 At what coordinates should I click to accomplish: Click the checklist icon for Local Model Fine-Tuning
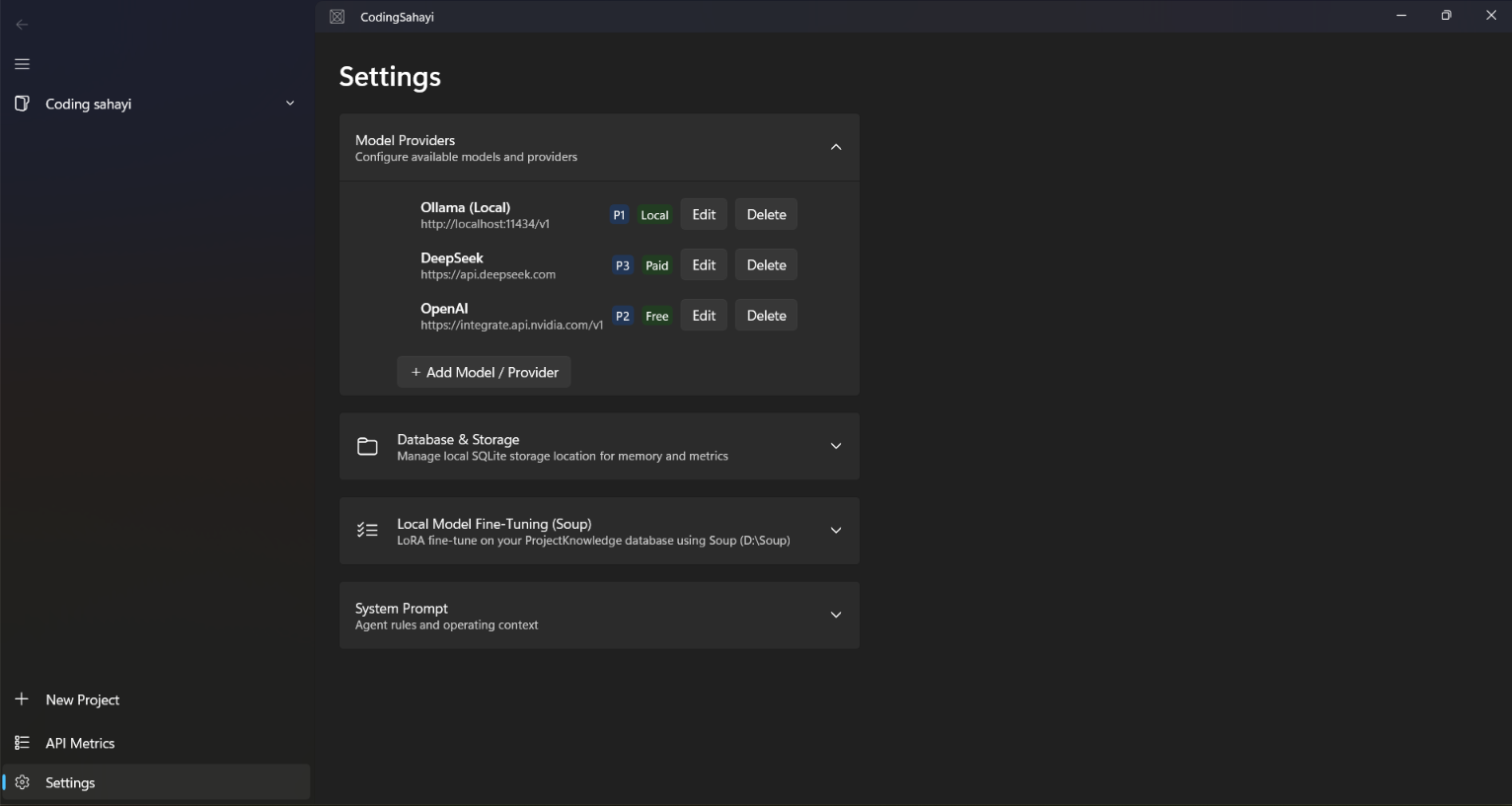[x=367, y=531]
